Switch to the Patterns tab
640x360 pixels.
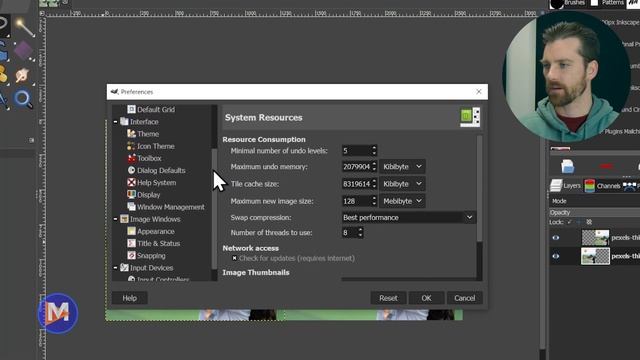[x=608, y=3]
